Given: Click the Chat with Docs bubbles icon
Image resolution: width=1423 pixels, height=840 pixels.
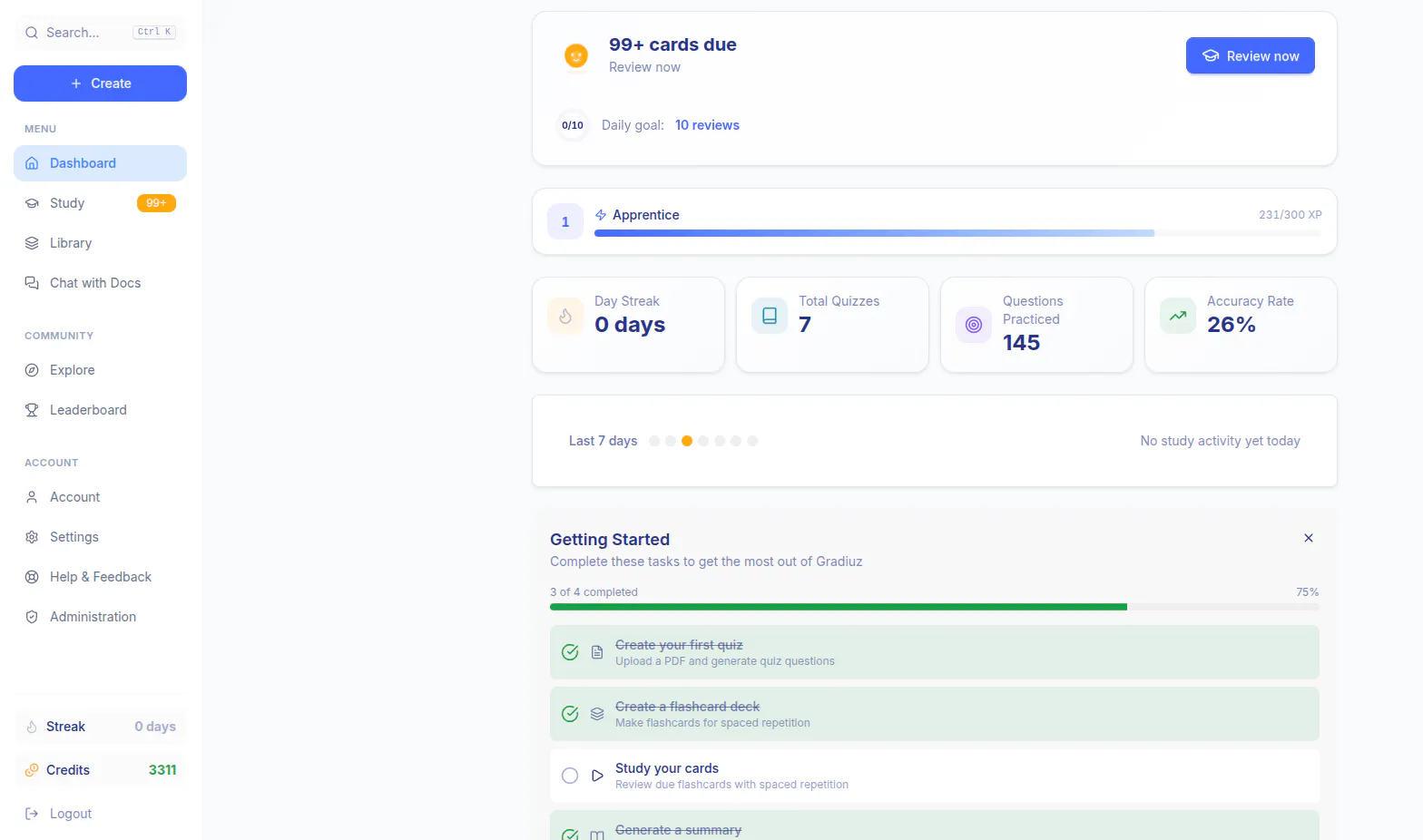Looking at the screenshot, I should pyautogui.click(x=32, y=283).
